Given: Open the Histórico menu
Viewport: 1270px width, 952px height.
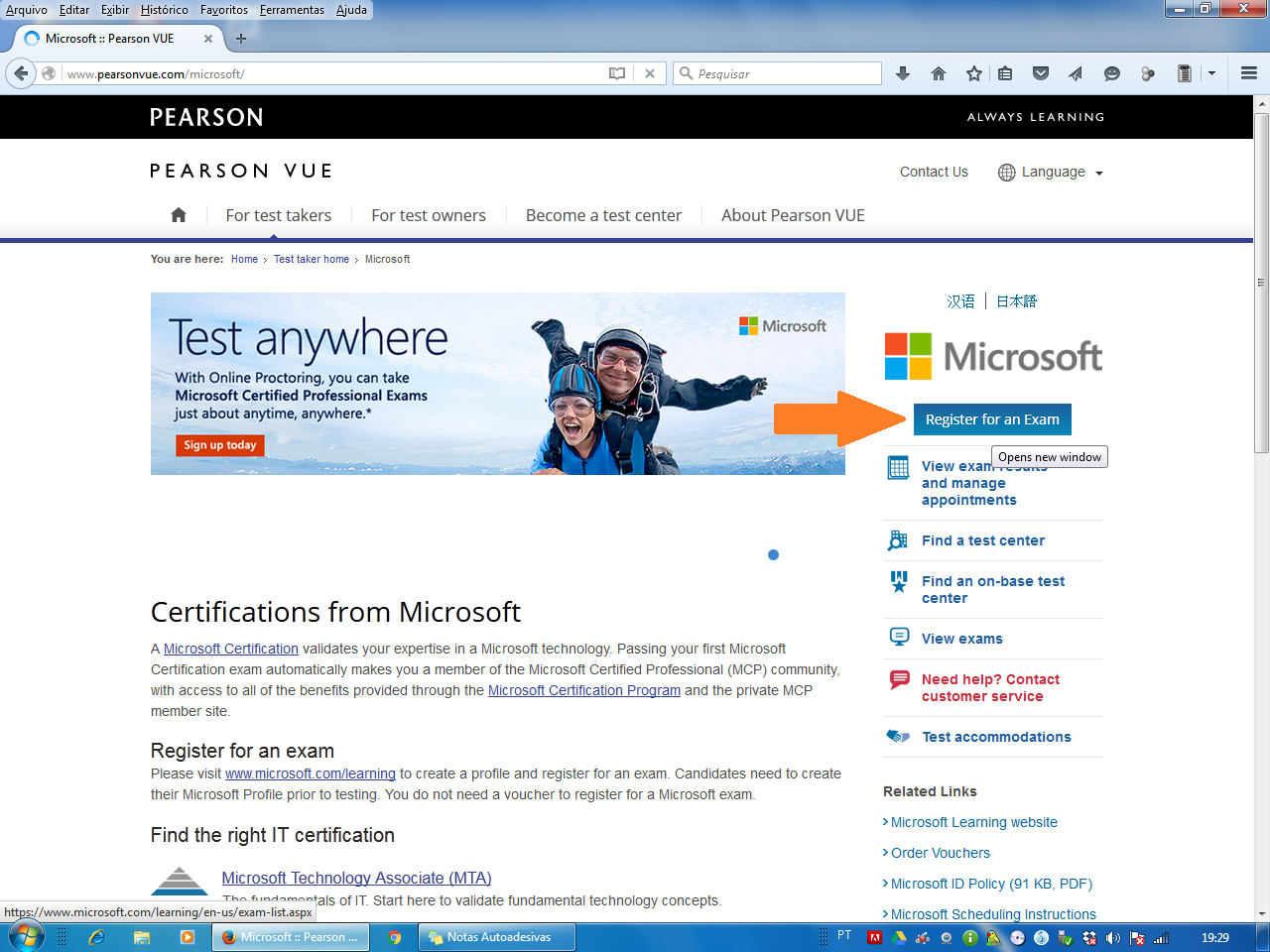Looking at the screenshot, I should [x=164, y=10].
